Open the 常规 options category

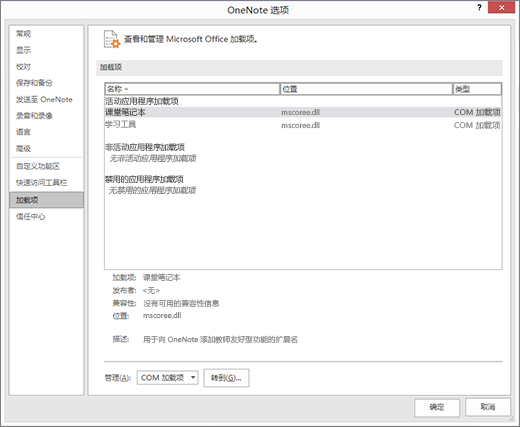click(x=23, y=34)
